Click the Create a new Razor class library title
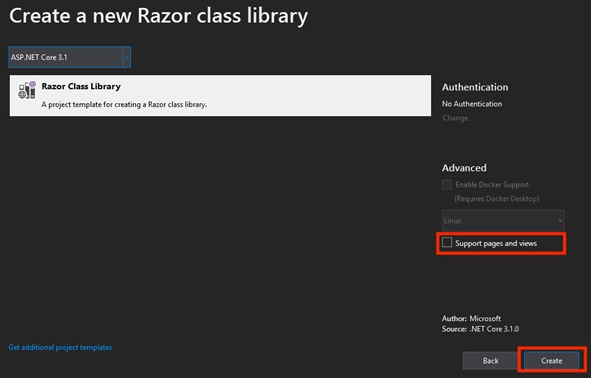 [158, 17]
